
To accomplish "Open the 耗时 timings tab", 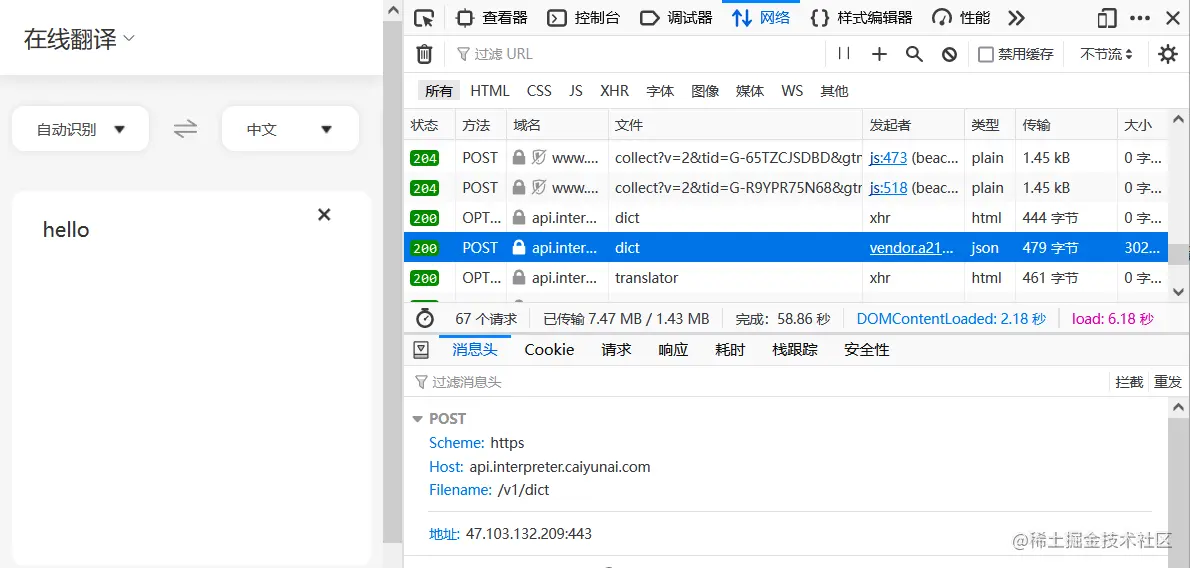I will 730,350.
